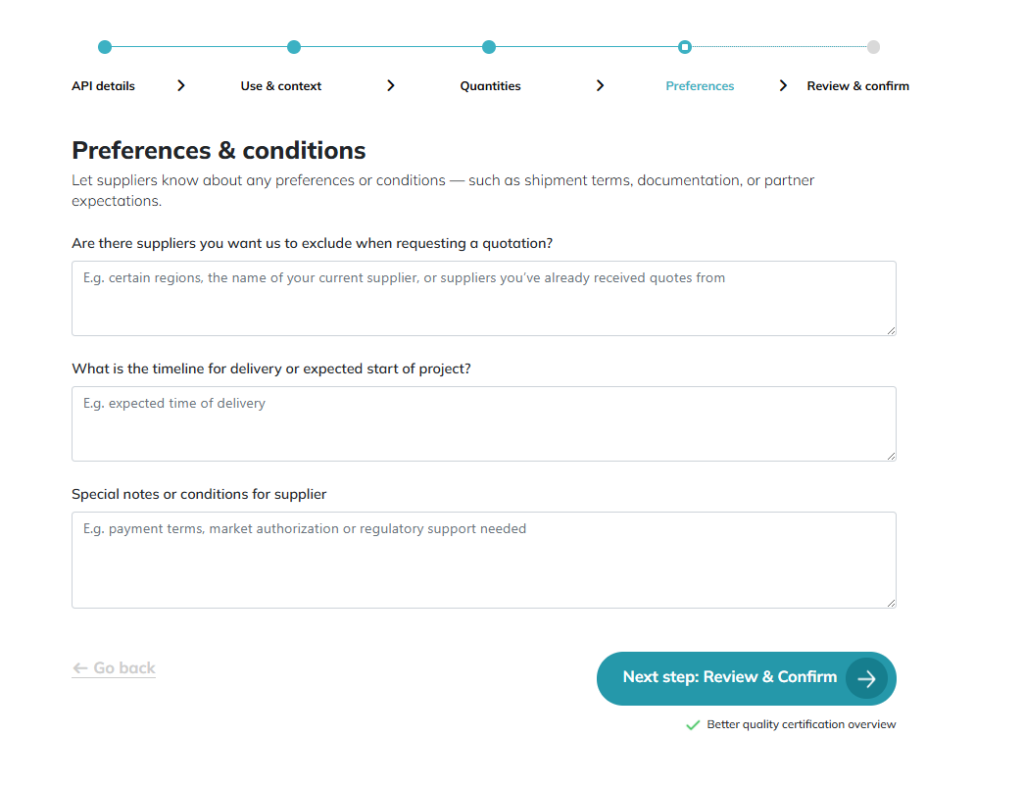Click into the delivery timeline text area
The image size is (1024, 786).
click(483, 424)
